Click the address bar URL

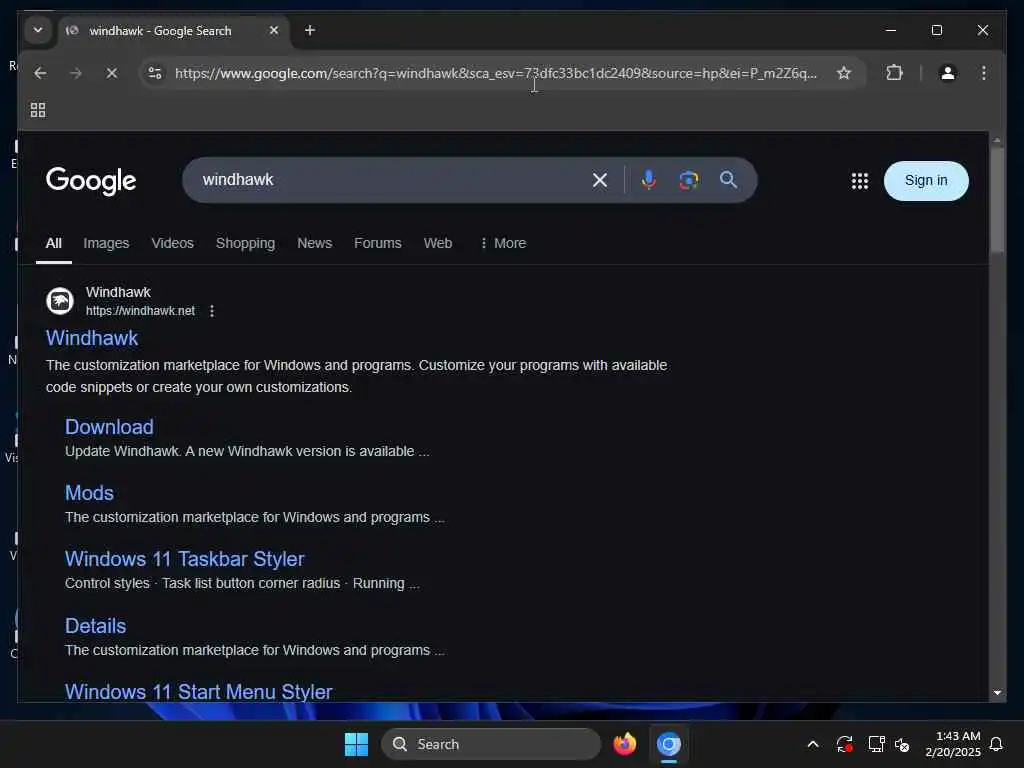coord(495,73)
